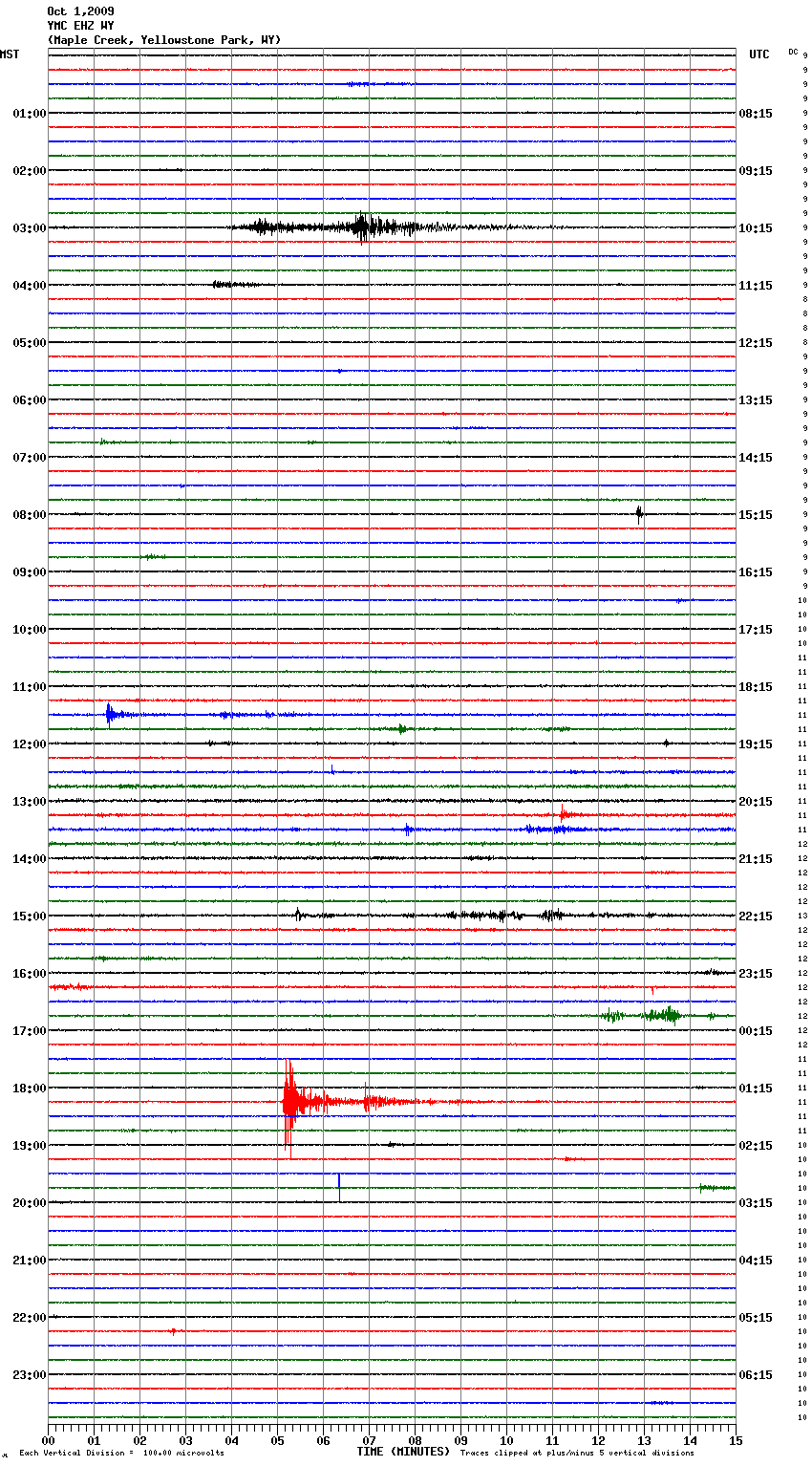The height and width of the screenshot is (1466, 812).
Task: Click the "01:15" UTC label
Action: point(756,1089)
